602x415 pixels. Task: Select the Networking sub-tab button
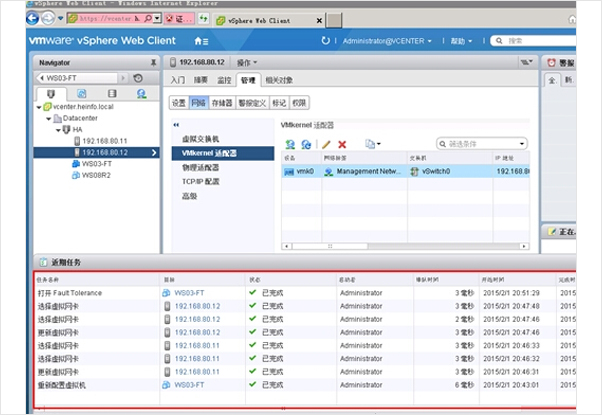(198, 103)
